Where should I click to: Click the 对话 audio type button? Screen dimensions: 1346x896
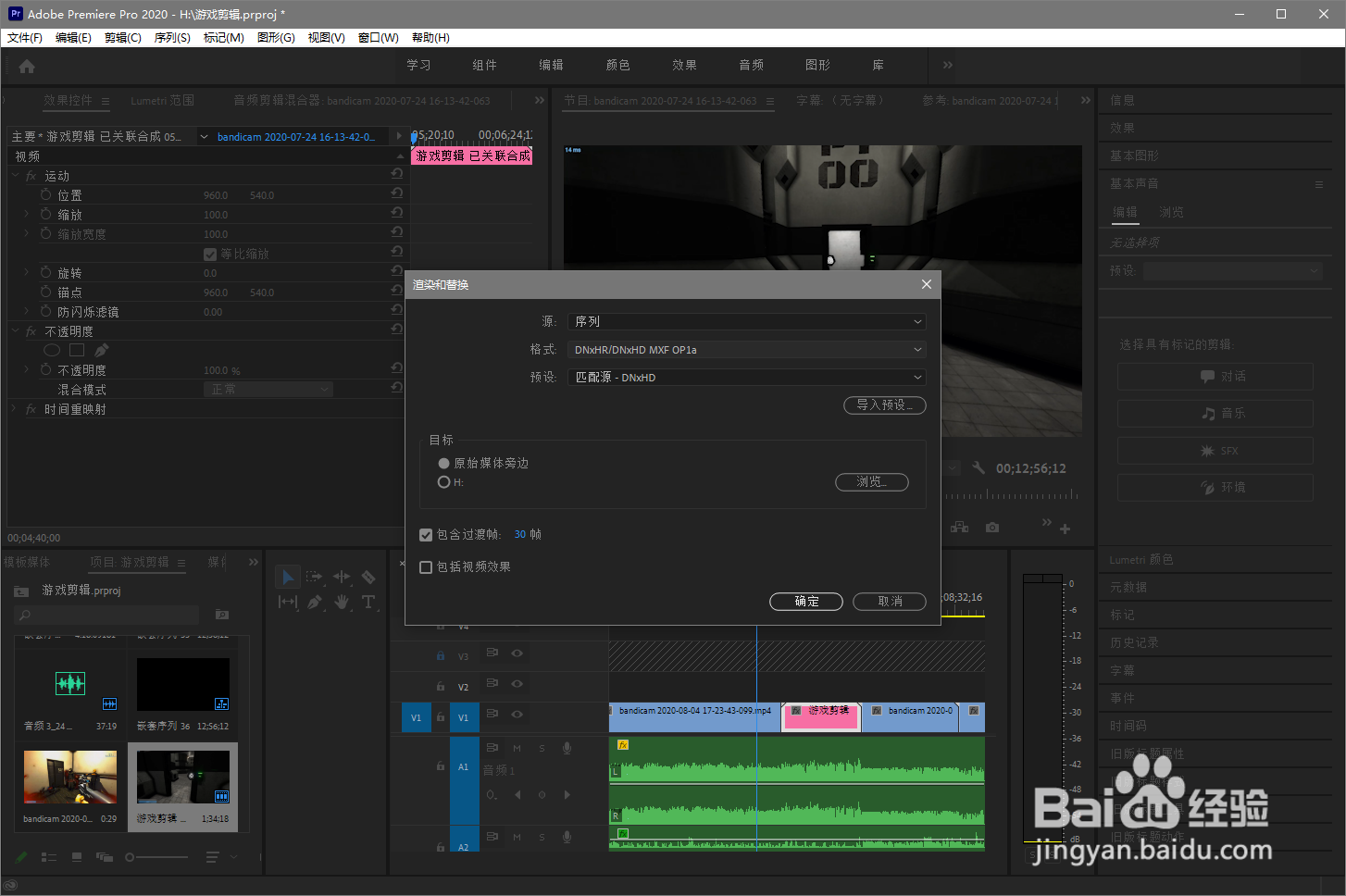point(1215,377)
